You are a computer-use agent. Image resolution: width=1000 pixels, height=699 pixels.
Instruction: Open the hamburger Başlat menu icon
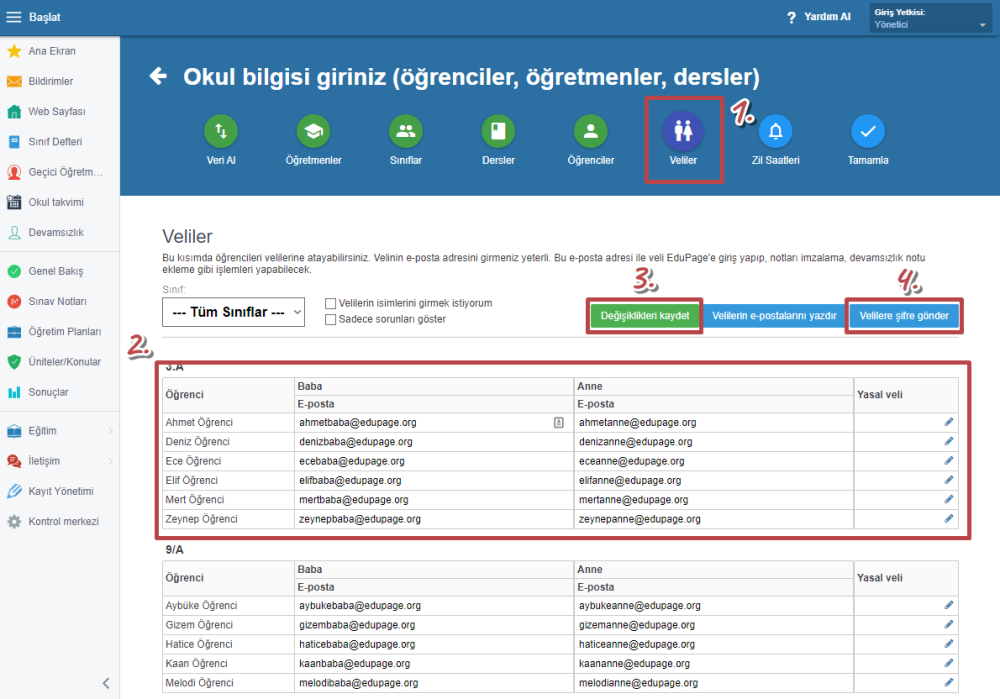(x=13, y=17)
